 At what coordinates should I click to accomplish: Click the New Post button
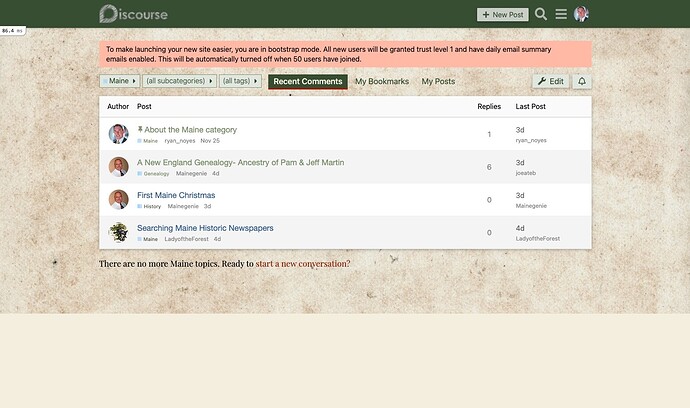[503, 15]
